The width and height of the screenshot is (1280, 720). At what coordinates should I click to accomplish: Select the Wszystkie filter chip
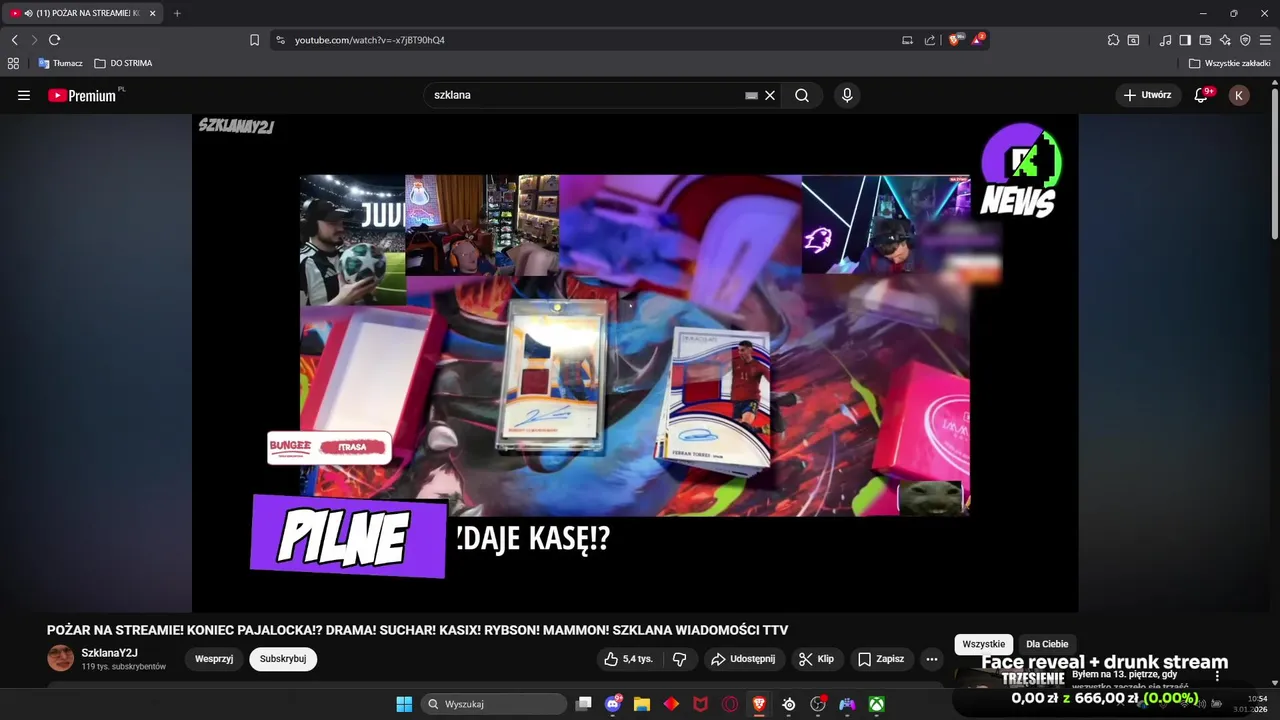tap(984, 644)
